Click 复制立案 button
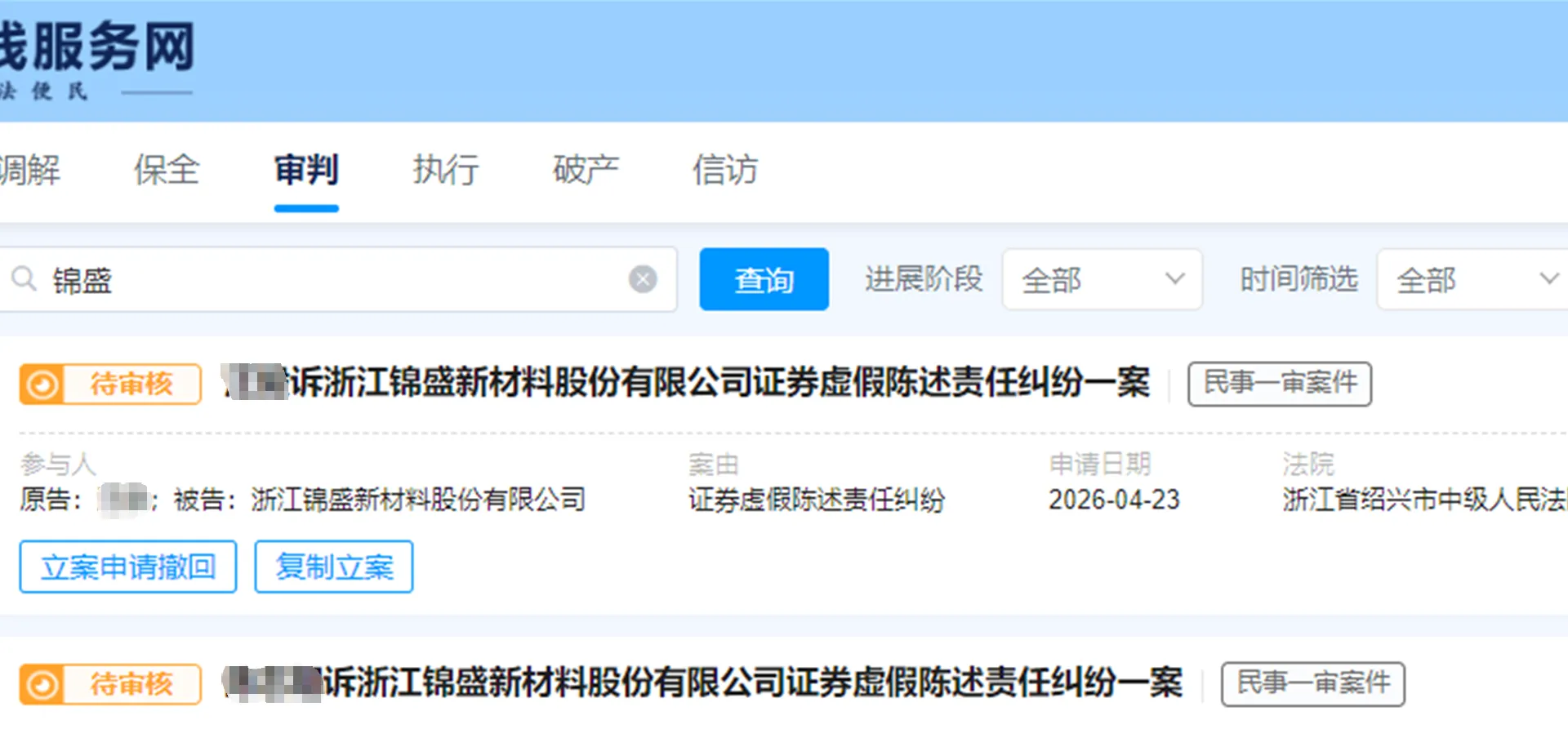 click(334, 567)
